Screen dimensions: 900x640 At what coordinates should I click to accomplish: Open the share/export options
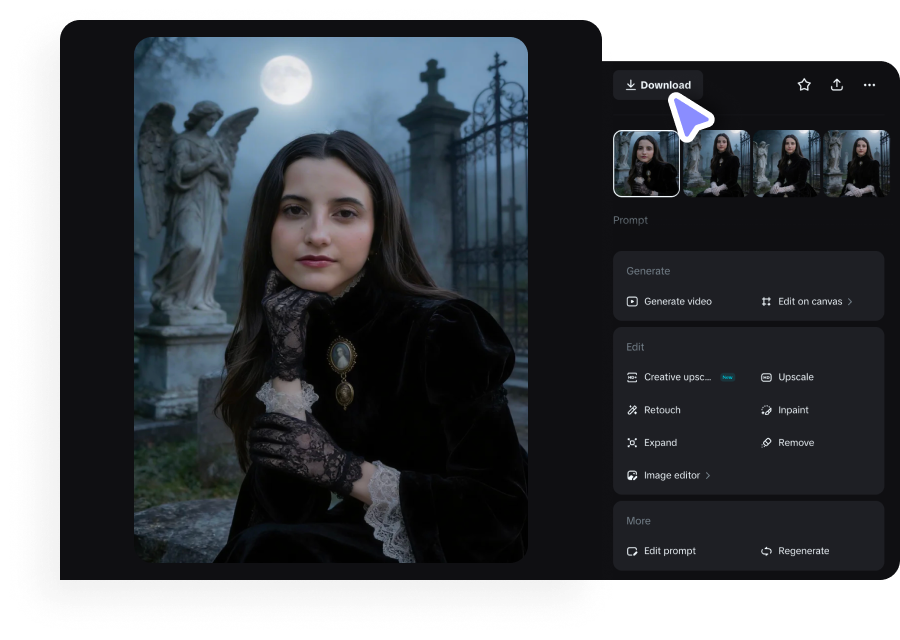click(x=837, y=85)
